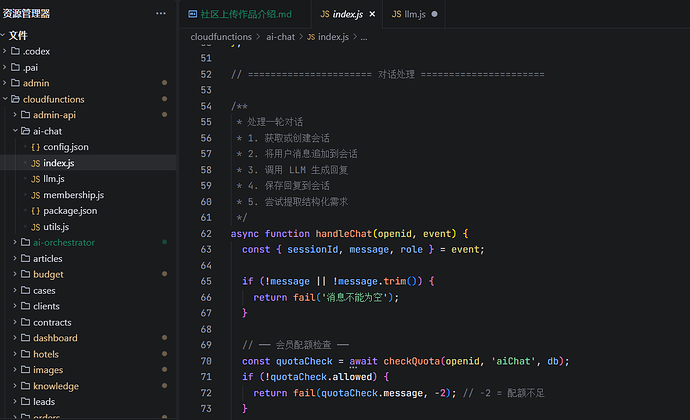
Task: Click the sessionId variable on line 63
Action: click(x=312, y=250)
